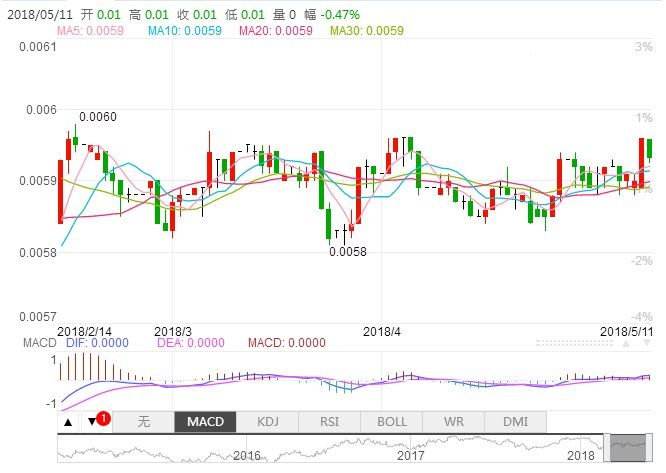The image size is (666, 473).
Task: Click the right handle of the timeline range
Action: [x=649, y=448]
